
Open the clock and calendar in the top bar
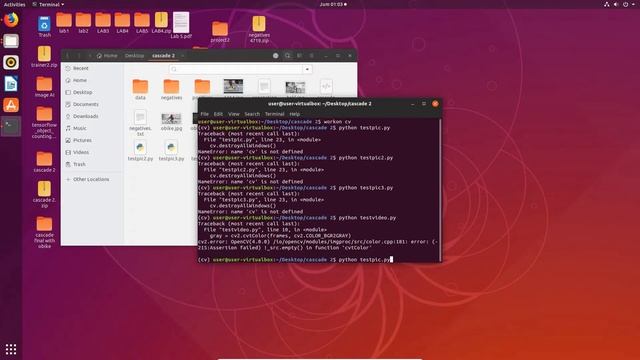click(x=333, y=4)
